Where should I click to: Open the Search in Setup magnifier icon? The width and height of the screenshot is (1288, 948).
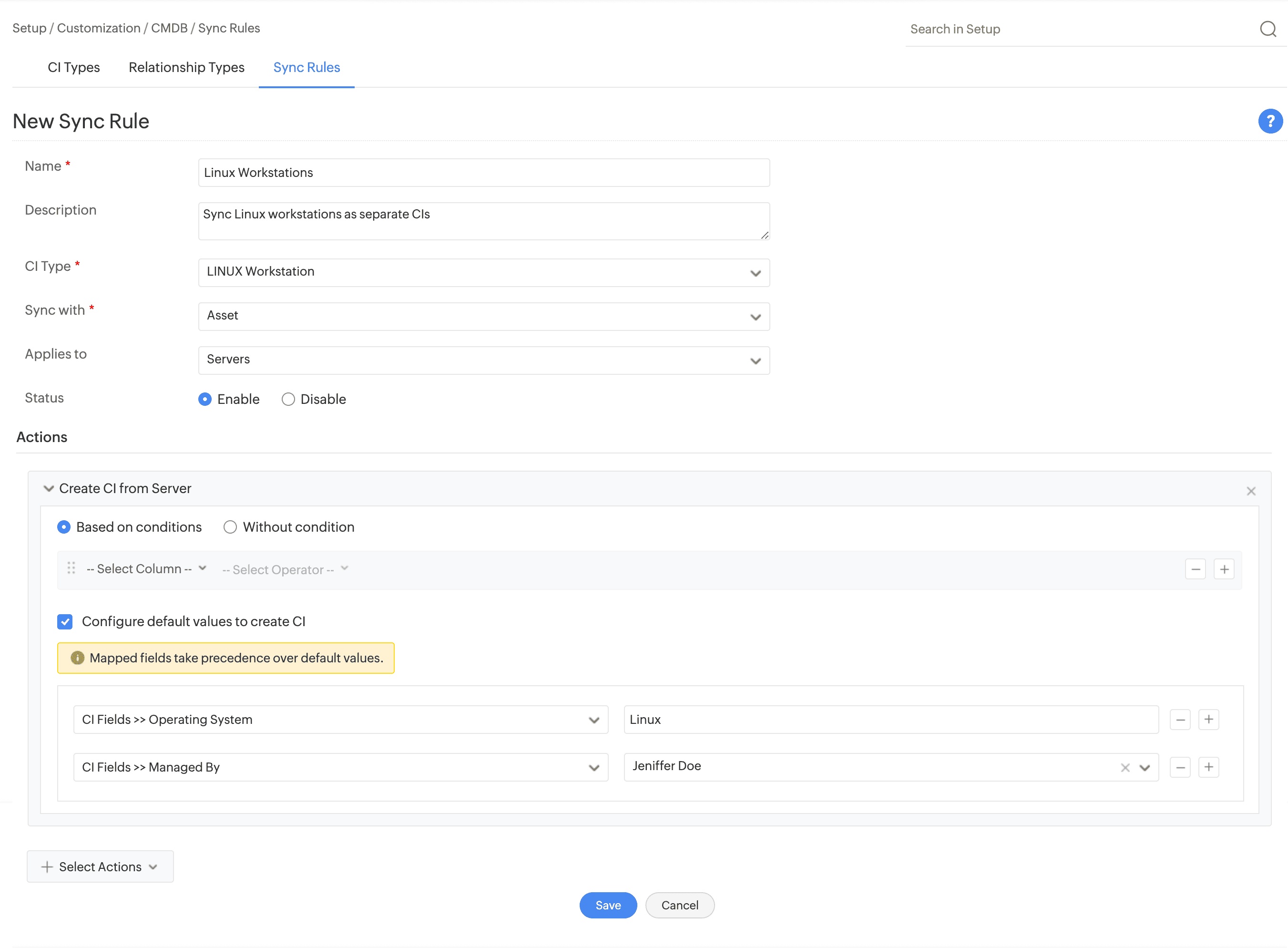click(1268, 29)
